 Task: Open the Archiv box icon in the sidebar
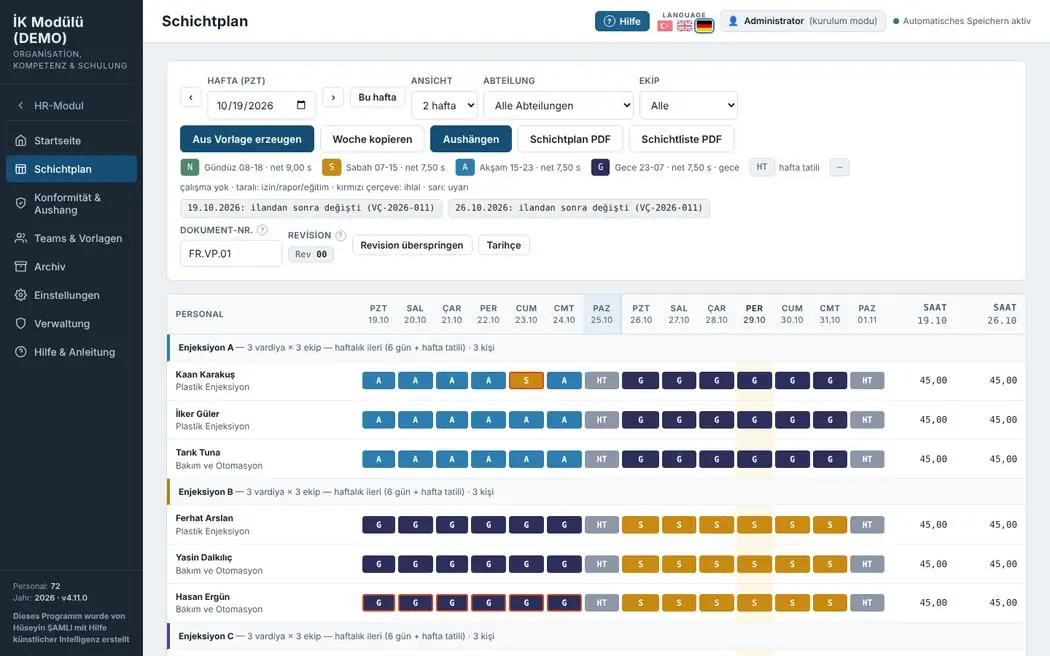21,266
